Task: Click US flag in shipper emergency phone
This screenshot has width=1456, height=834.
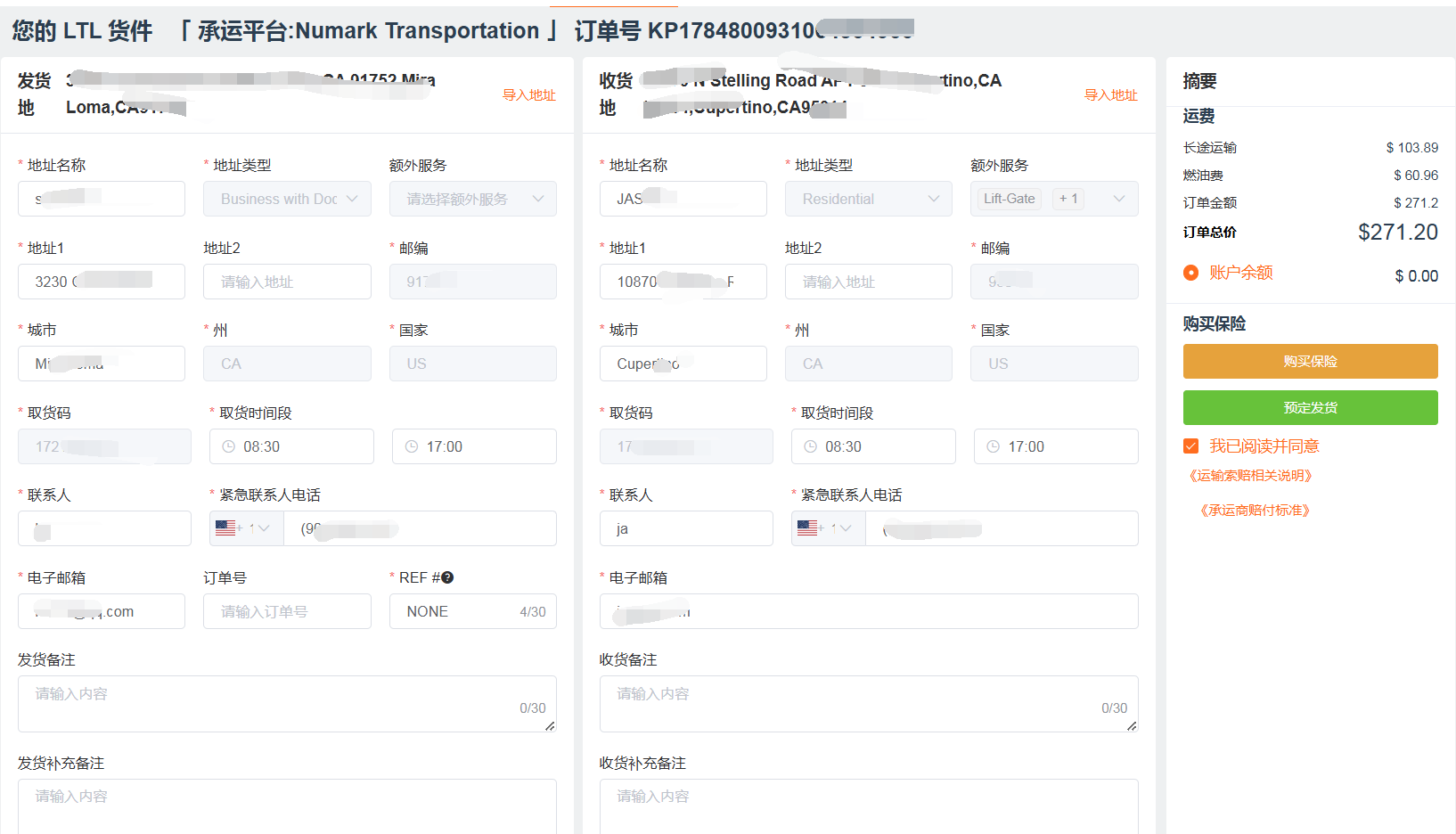Action: point(225,528)
